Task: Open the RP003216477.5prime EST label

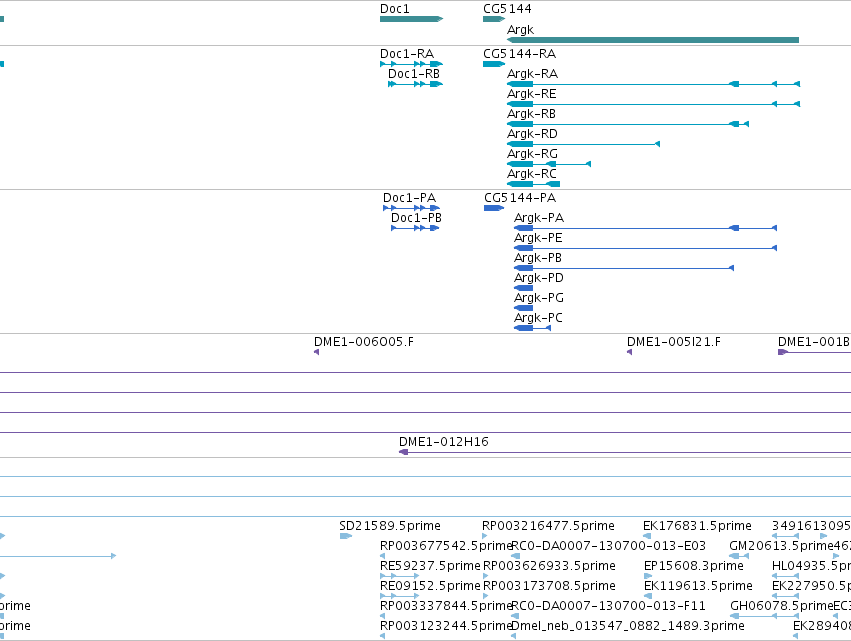Action: (x=548, y=526)
